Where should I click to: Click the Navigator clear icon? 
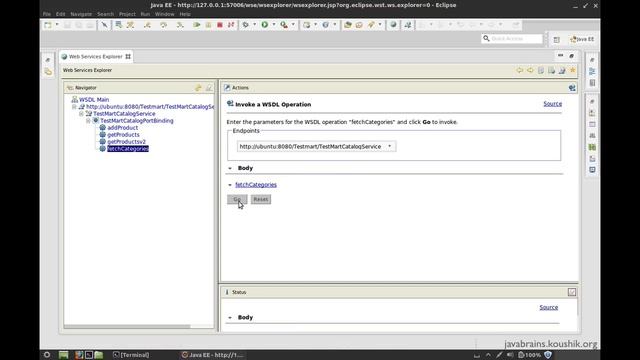coord(209,88)
